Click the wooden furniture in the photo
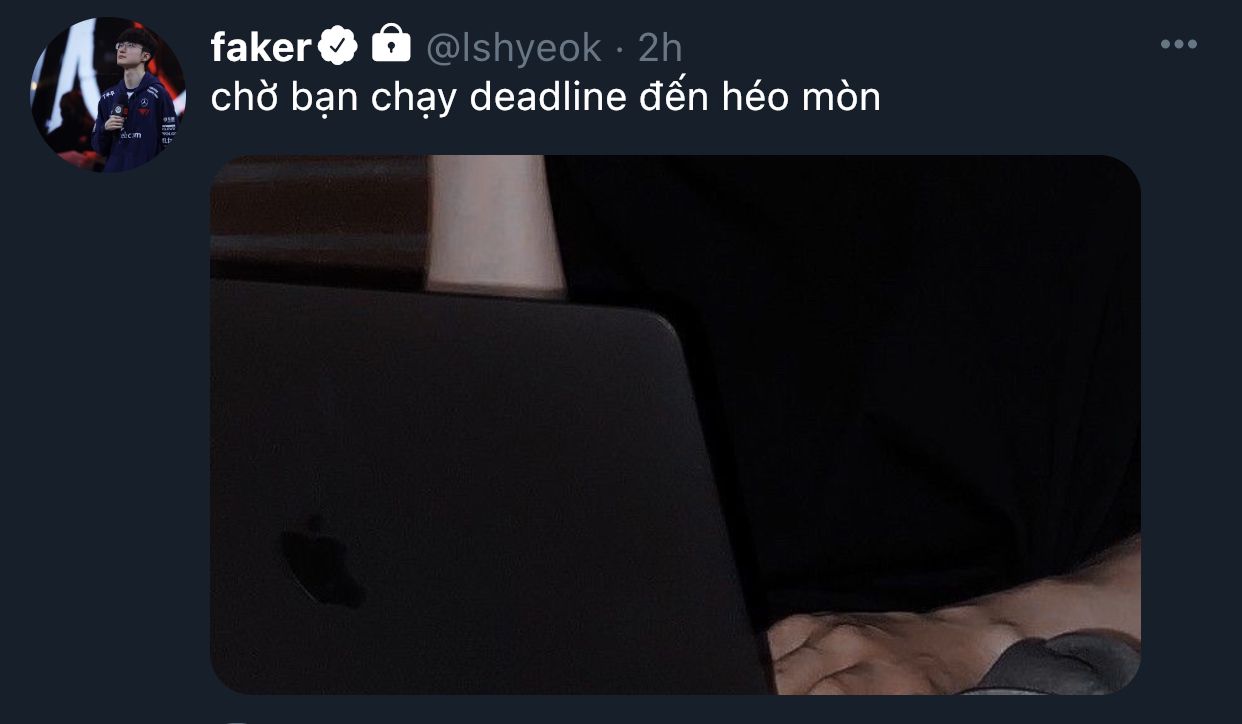Screen dimensions: 1242x724 [x=318, y=218]
